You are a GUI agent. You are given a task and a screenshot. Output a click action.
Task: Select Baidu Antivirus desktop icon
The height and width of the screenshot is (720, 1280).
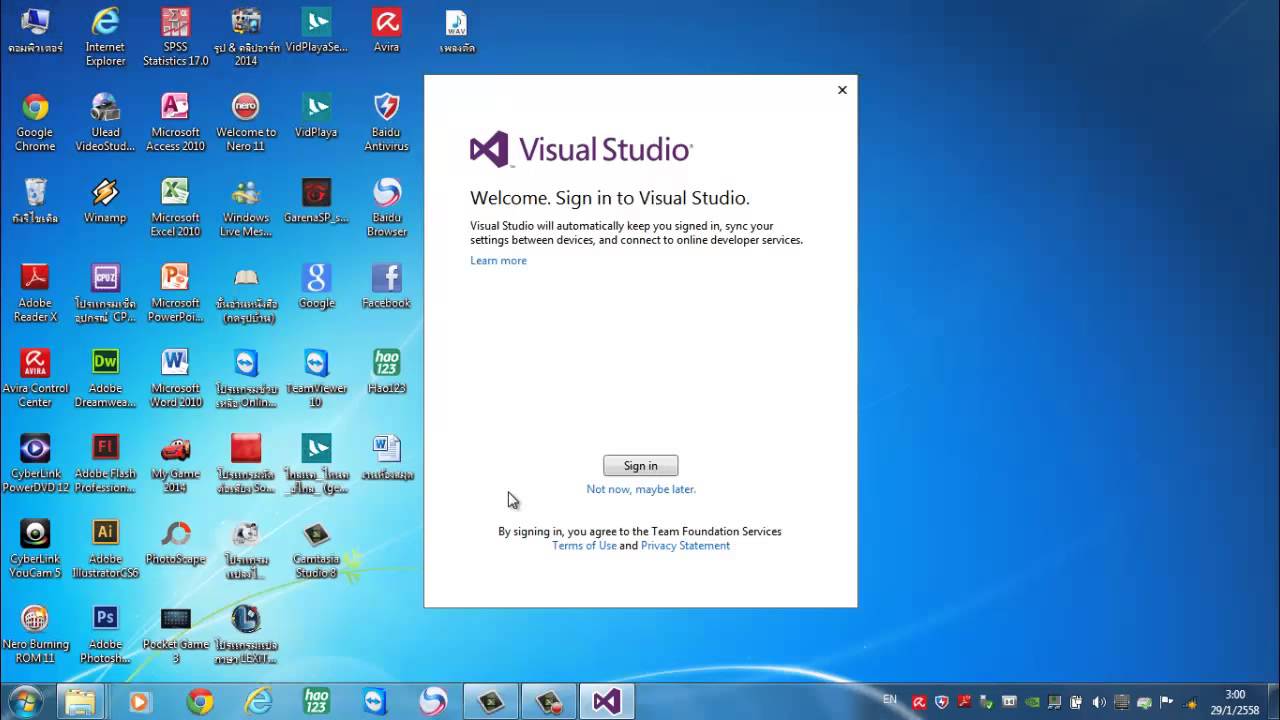386,122
